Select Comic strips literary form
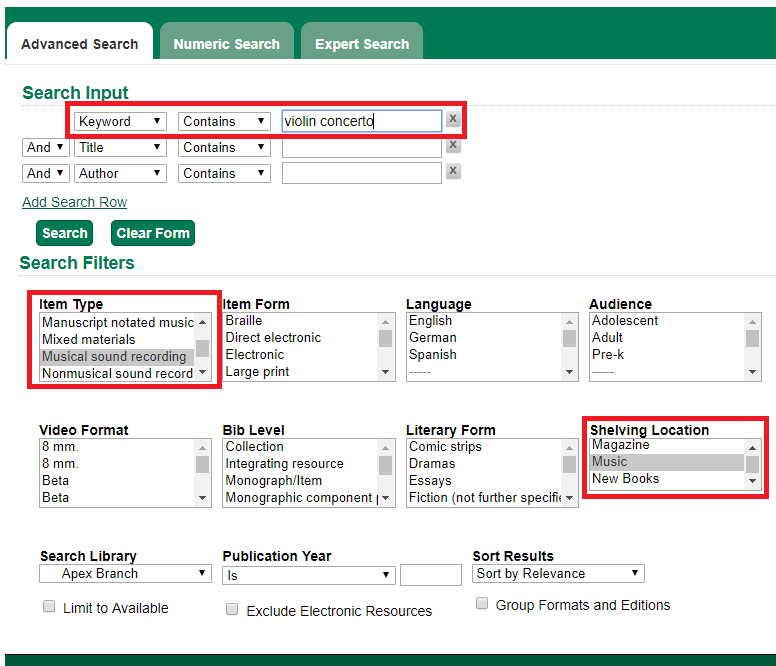Screen dimensions: 776x666 [x=484, y=446]
